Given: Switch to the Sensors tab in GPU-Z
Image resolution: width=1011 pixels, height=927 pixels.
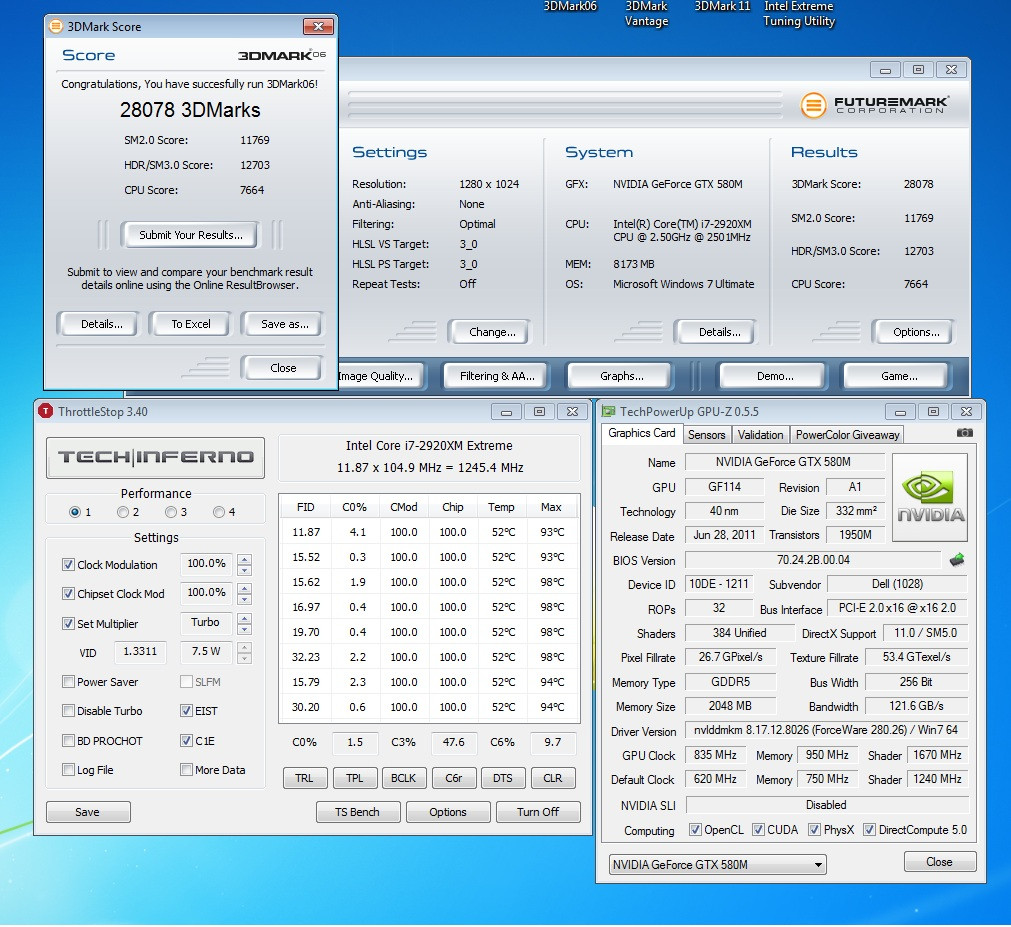Looking at the screenshot, I should (706, 434).
